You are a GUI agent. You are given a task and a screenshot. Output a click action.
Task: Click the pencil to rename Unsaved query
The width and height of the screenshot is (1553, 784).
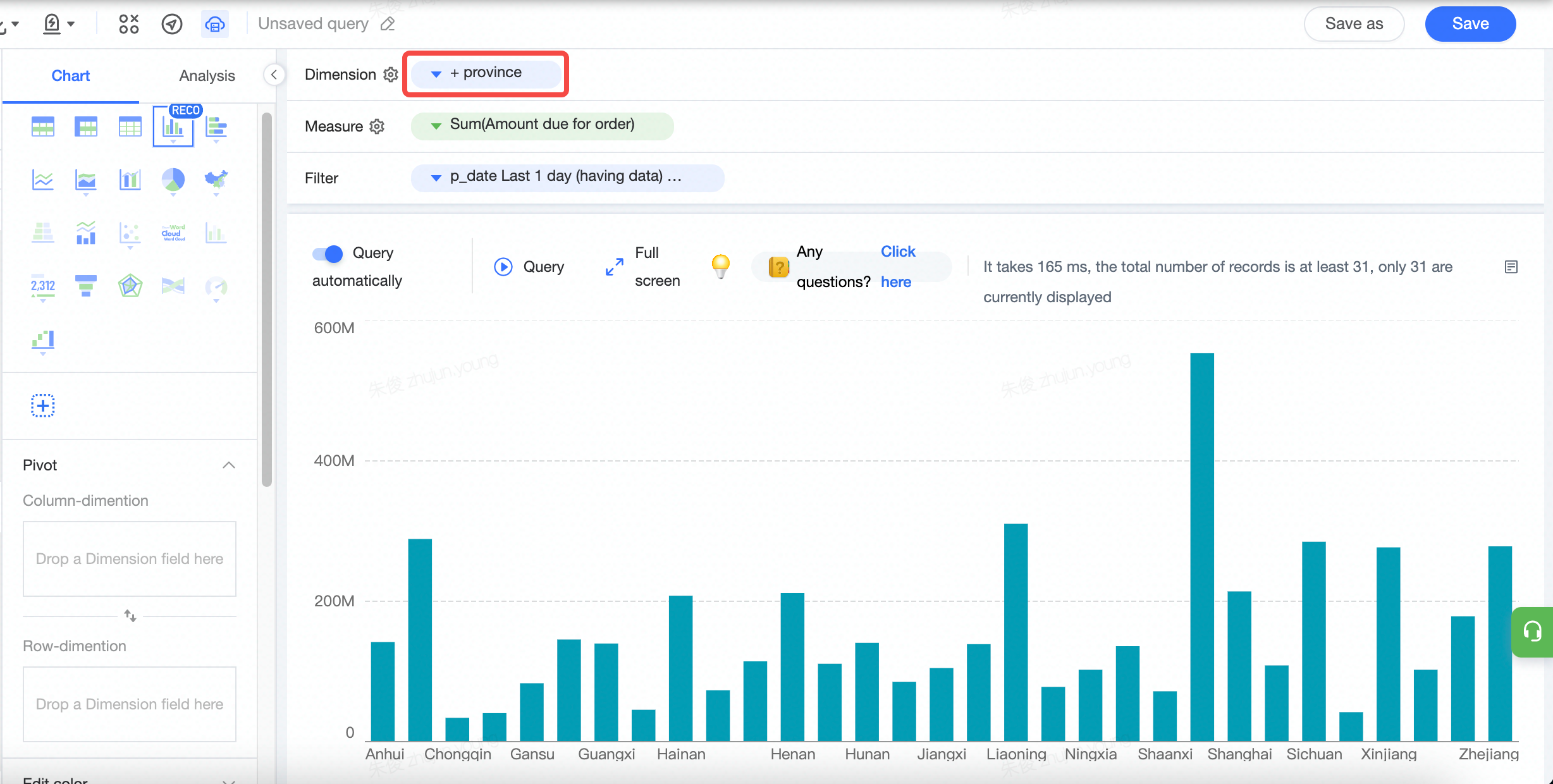coord(388,24)
